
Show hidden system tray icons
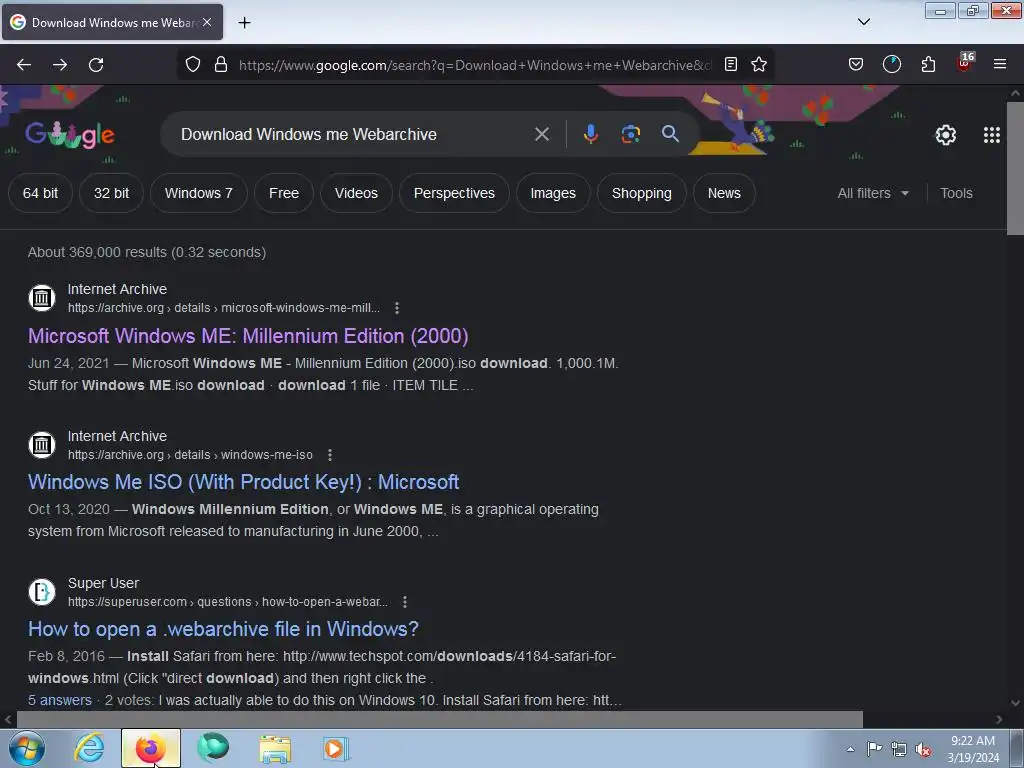[850, 749]
